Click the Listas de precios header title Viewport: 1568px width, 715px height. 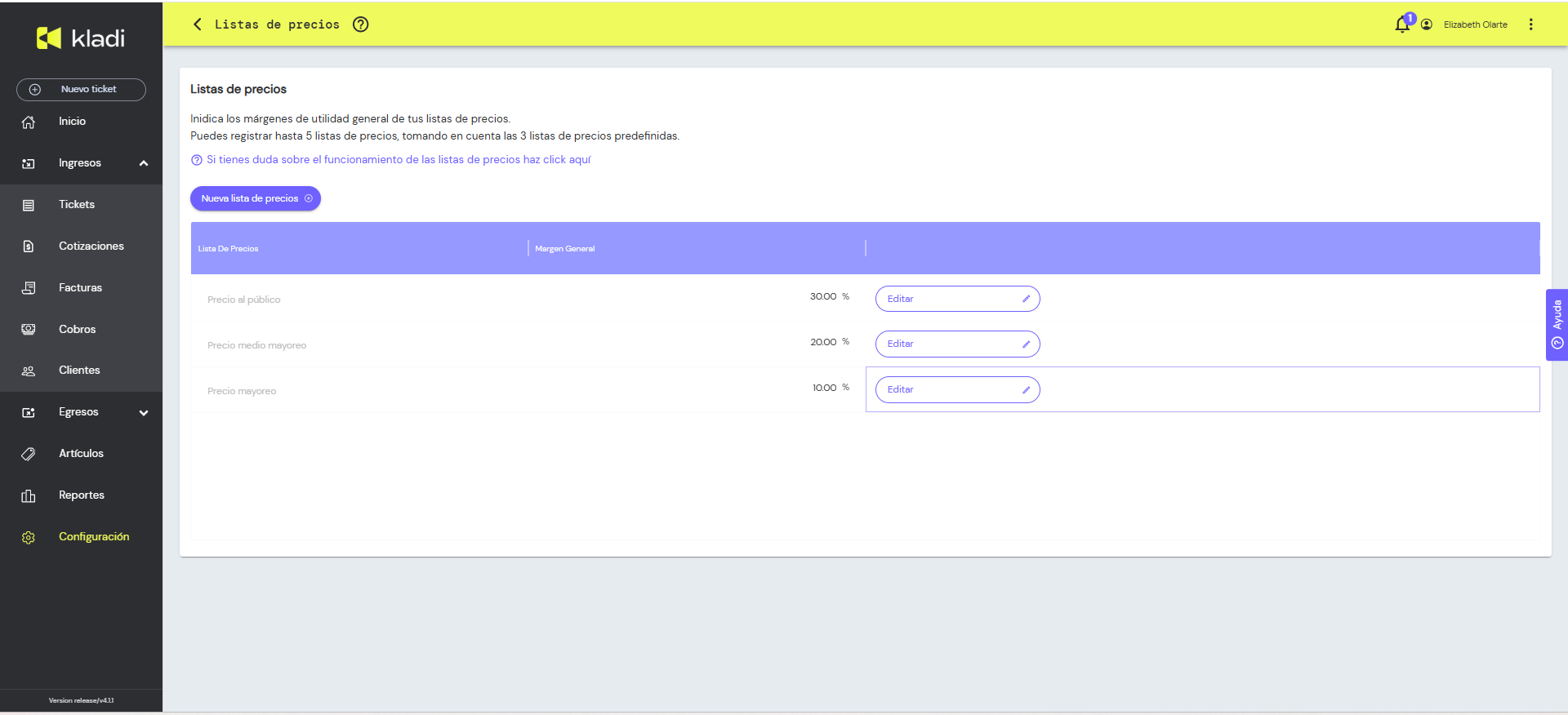pos(277,24)
